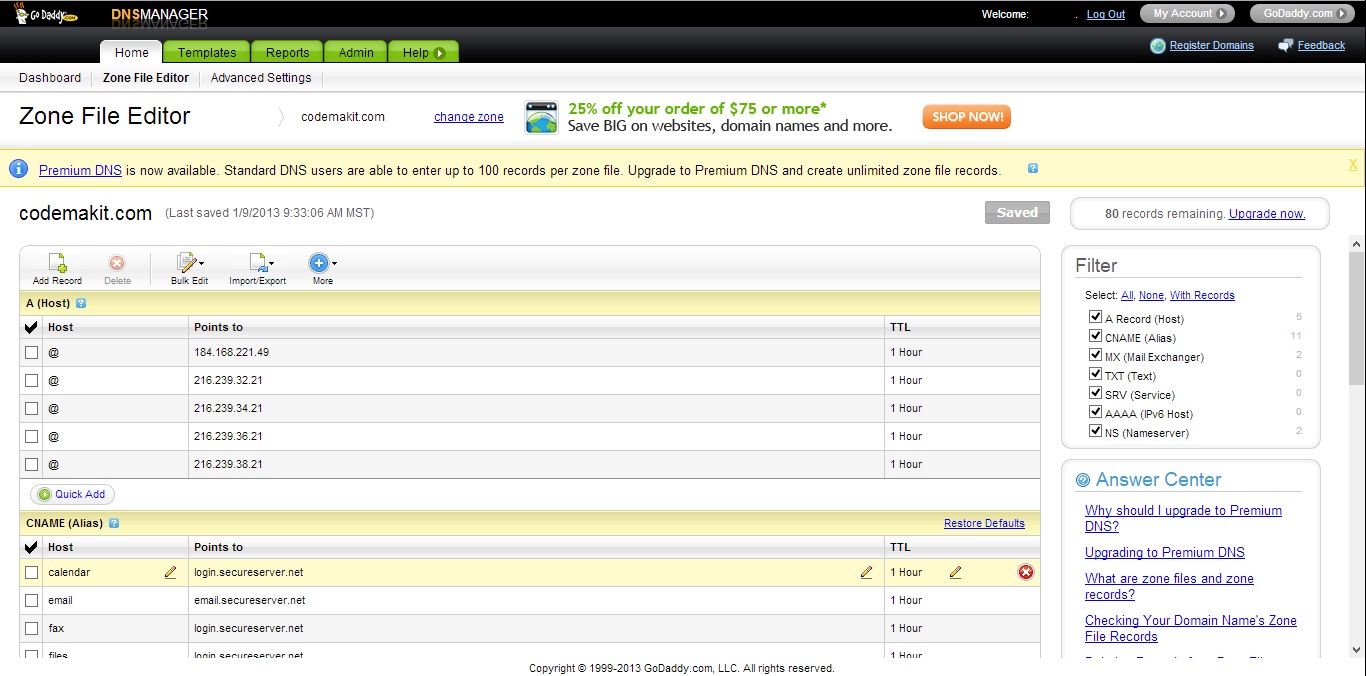Click Restore Defaults link

(984, 523)
